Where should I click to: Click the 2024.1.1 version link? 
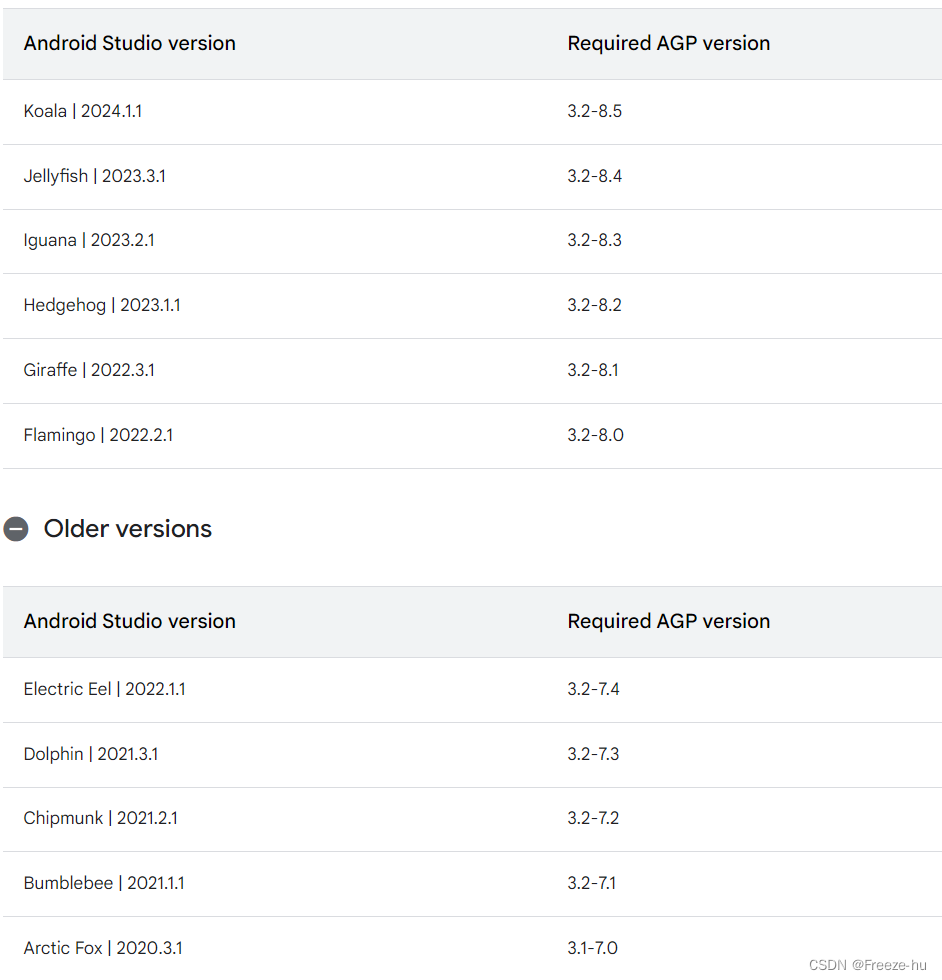click(x=113, y=111)
